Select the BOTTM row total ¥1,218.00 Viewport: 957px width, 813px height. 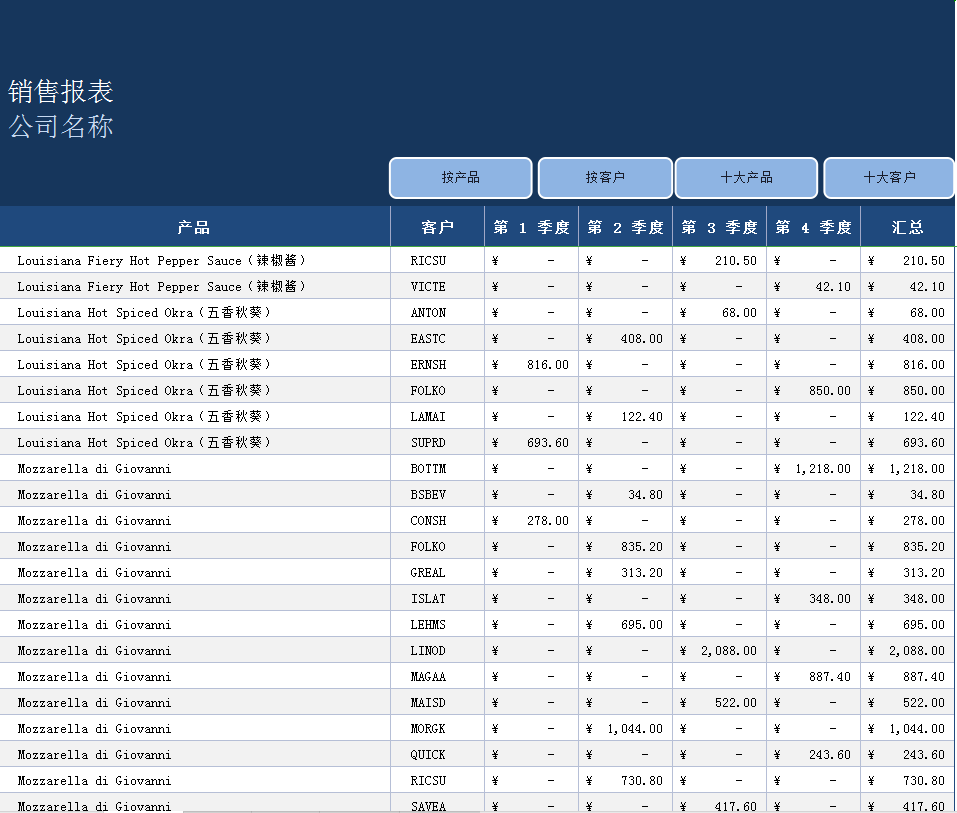coord(907,468)
